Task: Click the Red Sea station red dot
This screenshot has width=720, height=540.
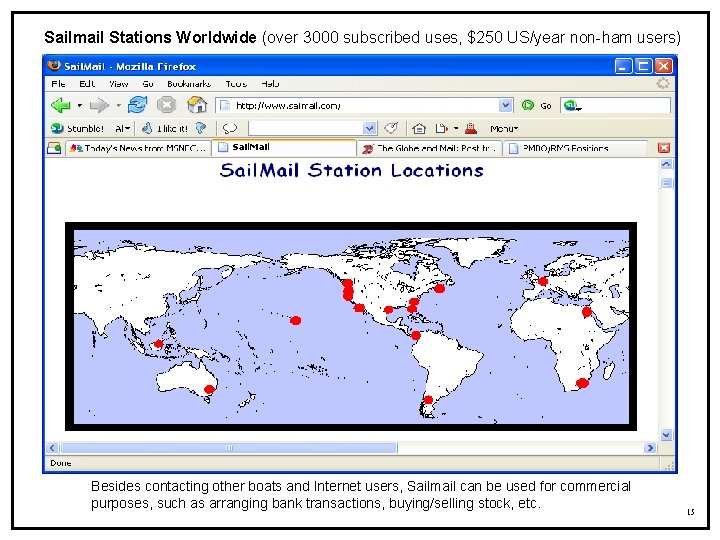Action: pos(587,312)
